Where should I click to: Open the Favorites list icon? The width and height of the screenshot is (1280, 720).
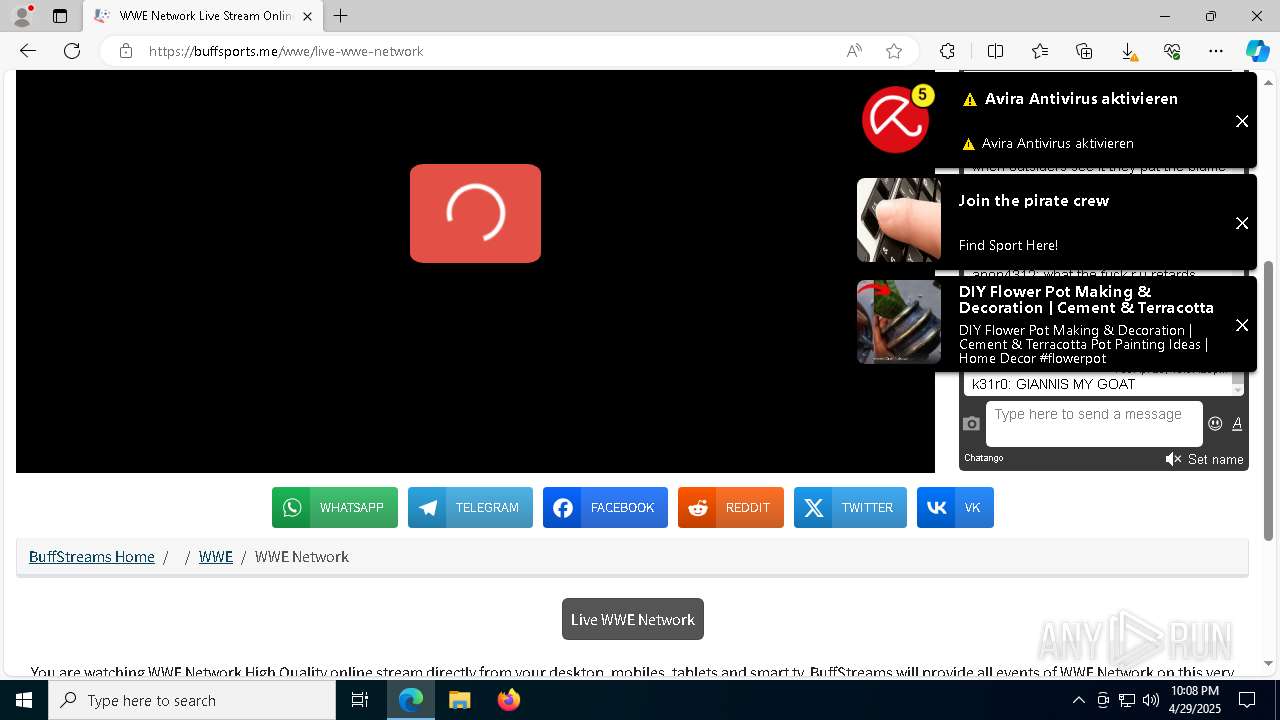pos(1040,51)
